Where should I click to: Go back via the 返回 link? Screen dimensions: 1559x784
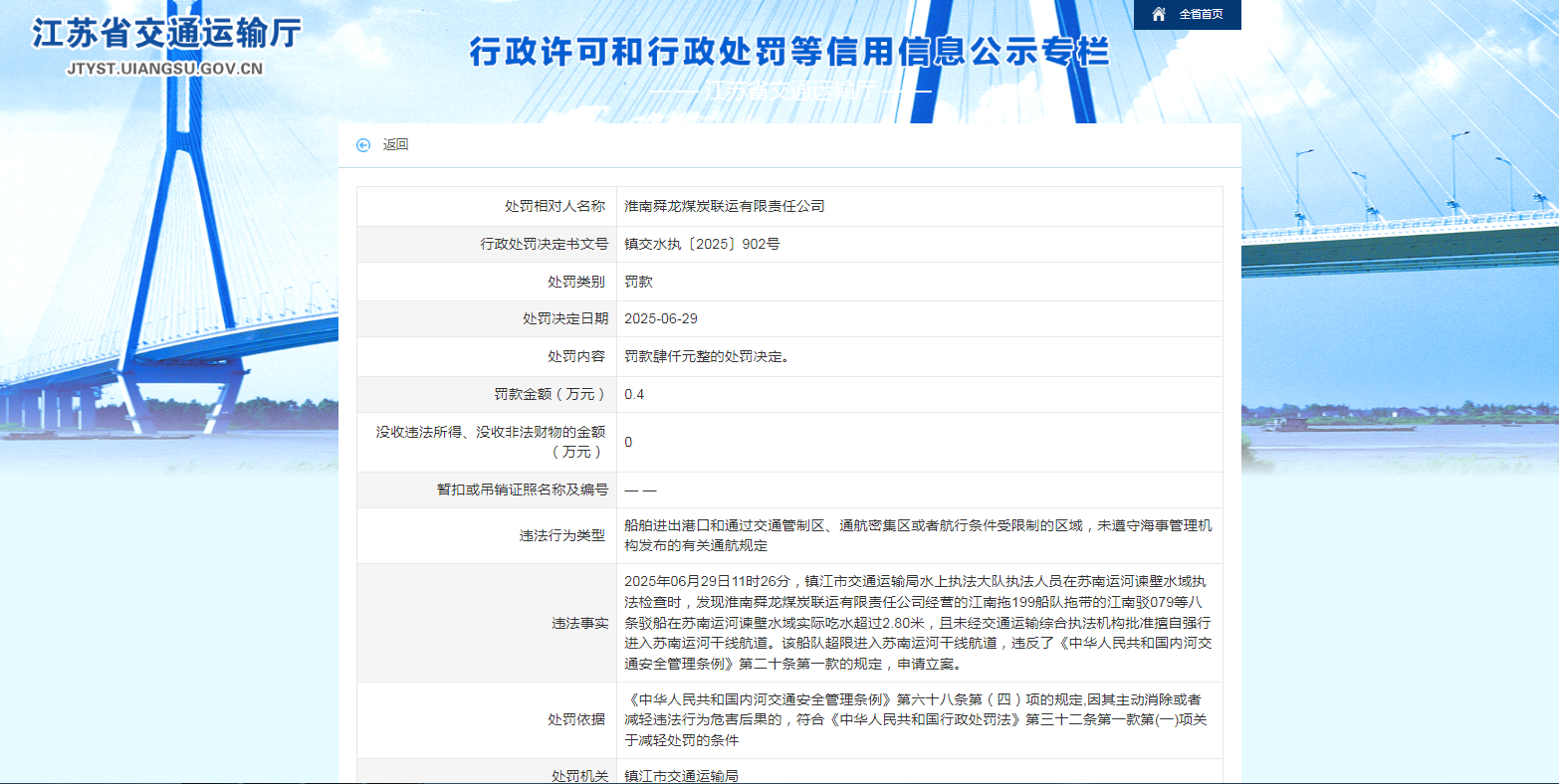[x=395, y=145]
